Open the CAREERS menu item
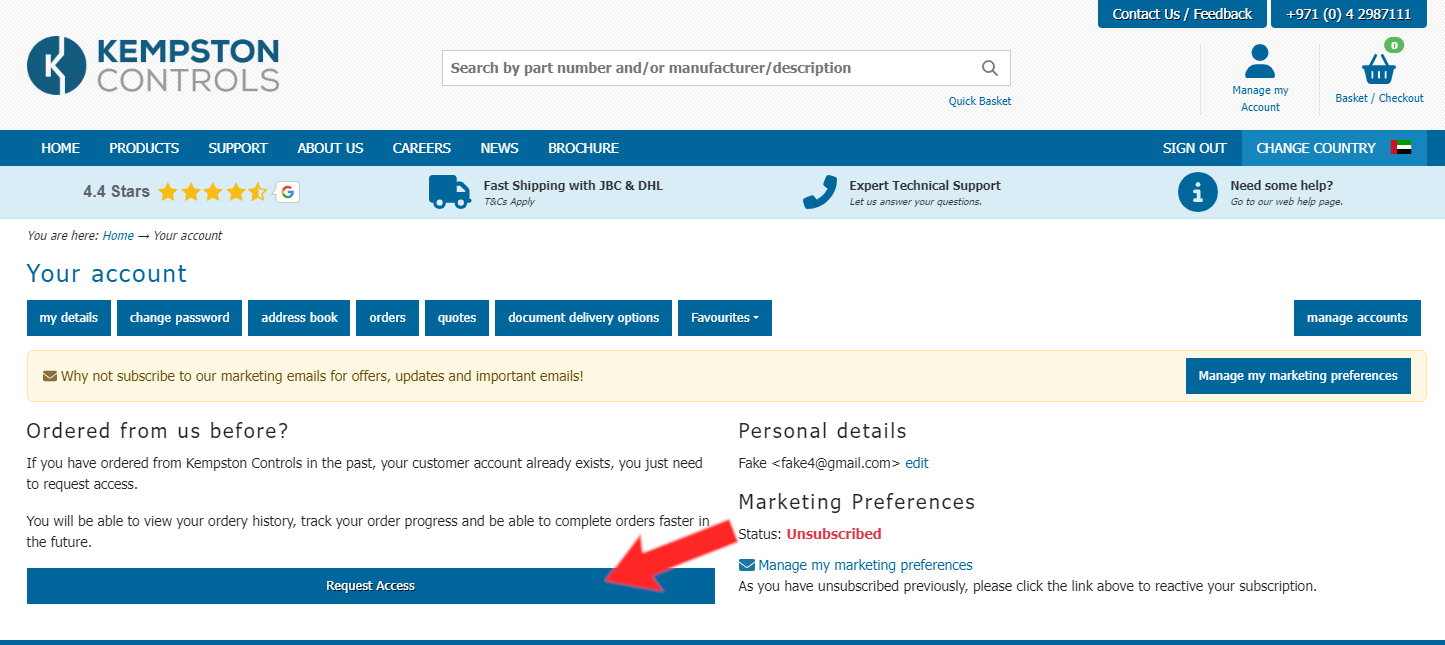 pyautogui.click(x=422, y=148)
